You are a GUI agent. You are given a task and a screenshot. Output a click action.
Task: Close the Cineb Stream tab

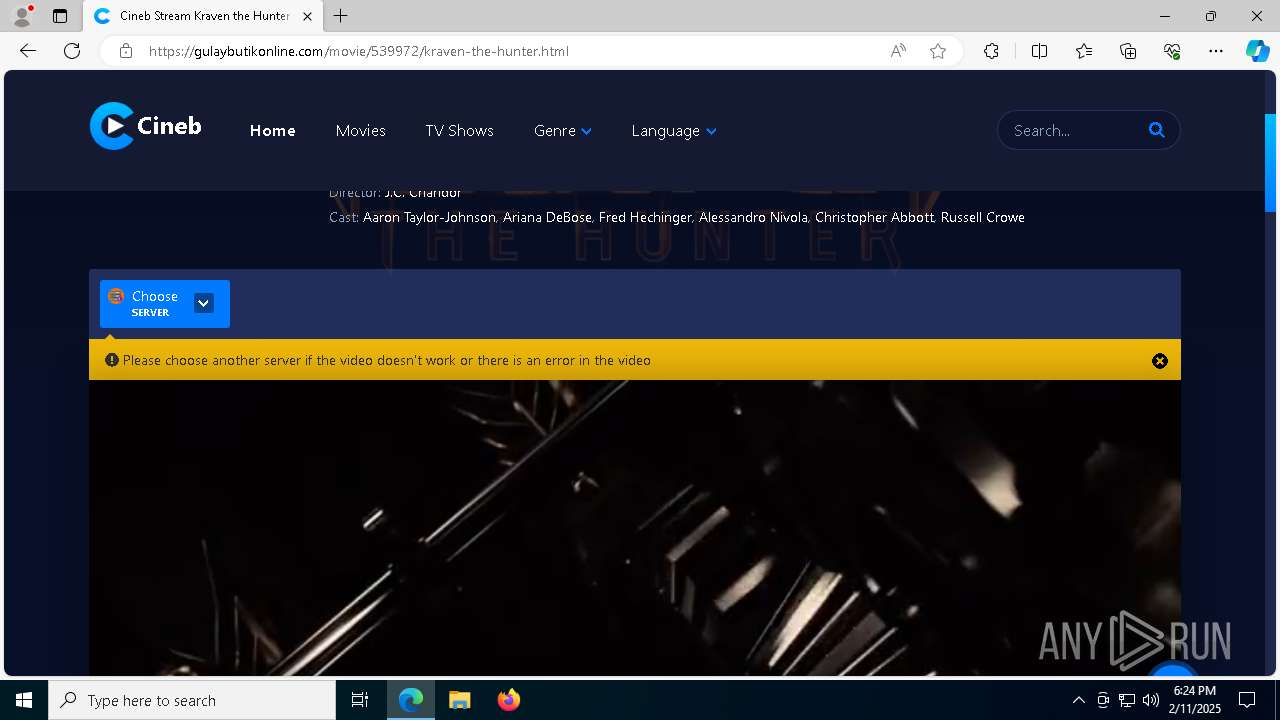[x=307, y=17]
